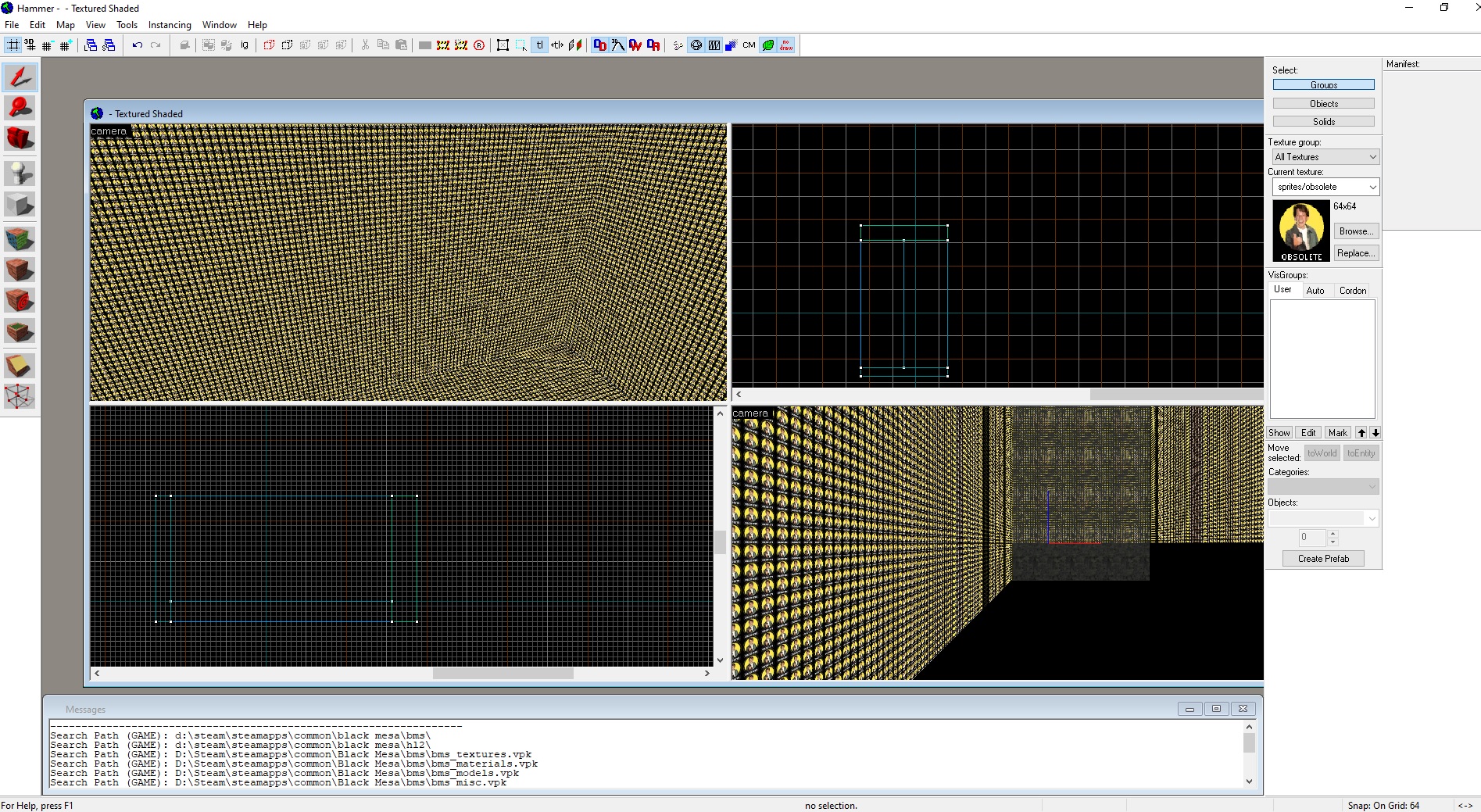1481x812 pixels.
Task: Expand the Texture group dropdown
Action: 1372,157
